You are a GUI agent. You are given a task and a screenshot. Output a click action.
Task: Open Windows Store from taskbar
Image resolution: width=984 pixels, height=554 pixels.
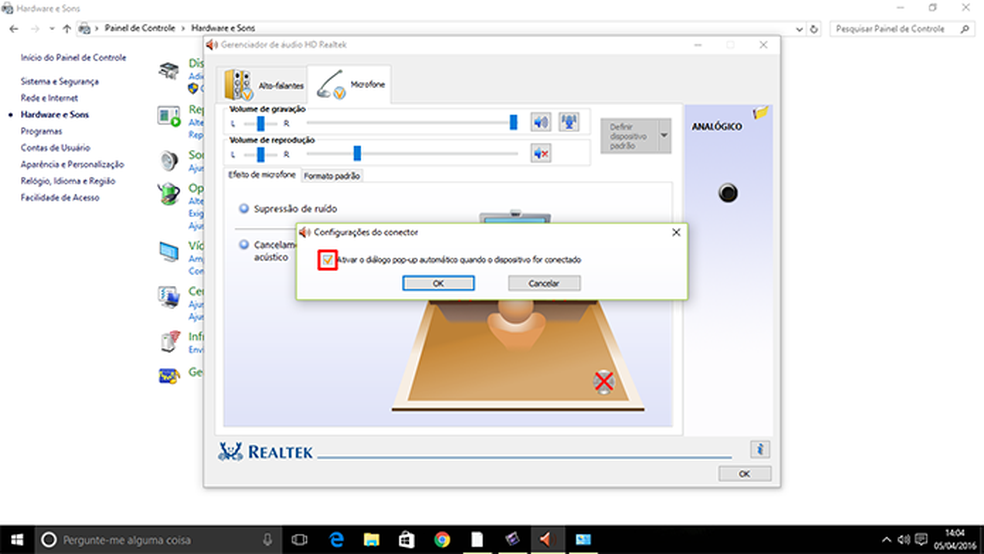pyautogui.click(x=407, y=540)
